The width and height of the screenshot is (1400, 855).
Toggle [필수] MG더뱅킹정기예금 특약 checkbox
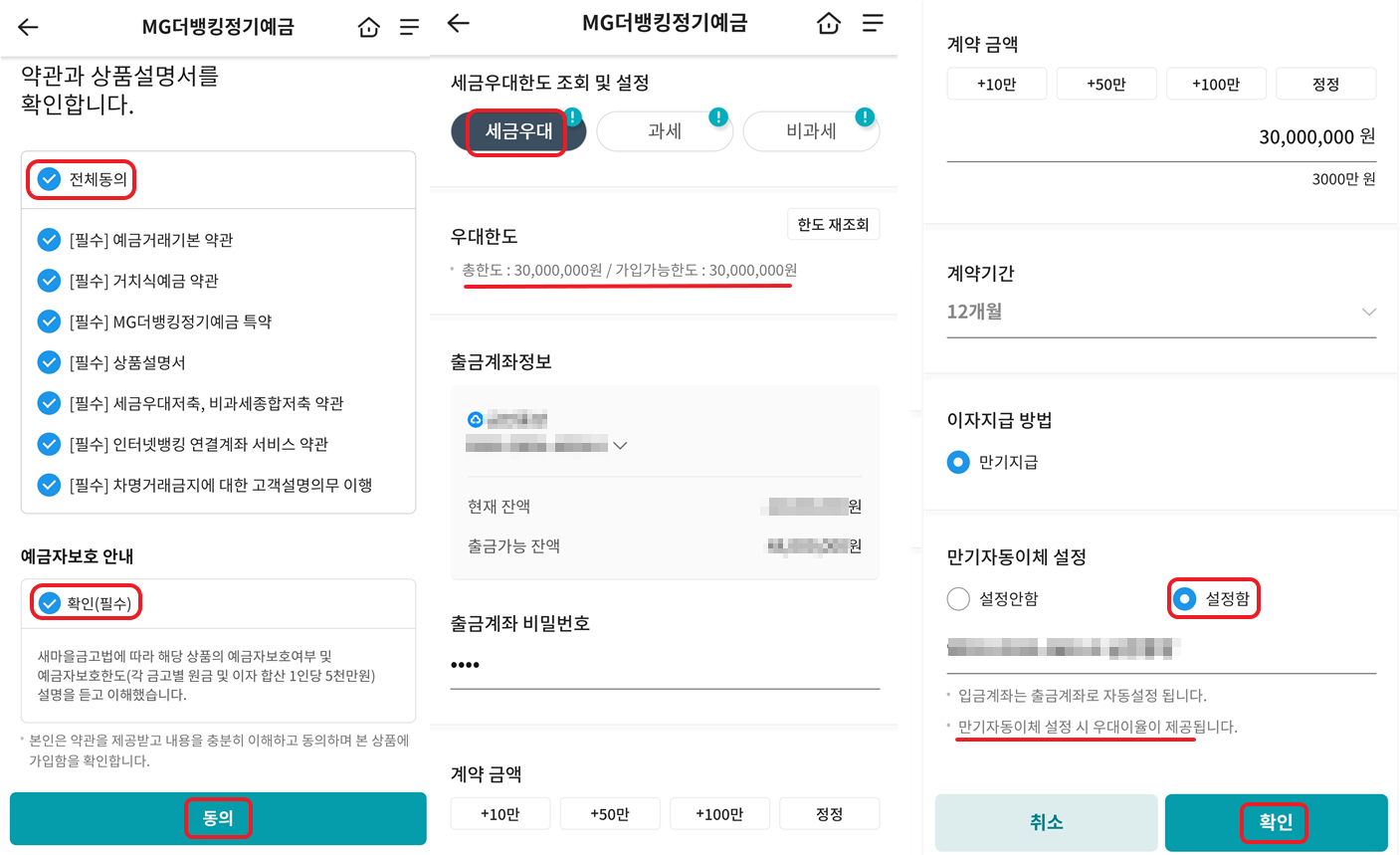tap(49, 321)
